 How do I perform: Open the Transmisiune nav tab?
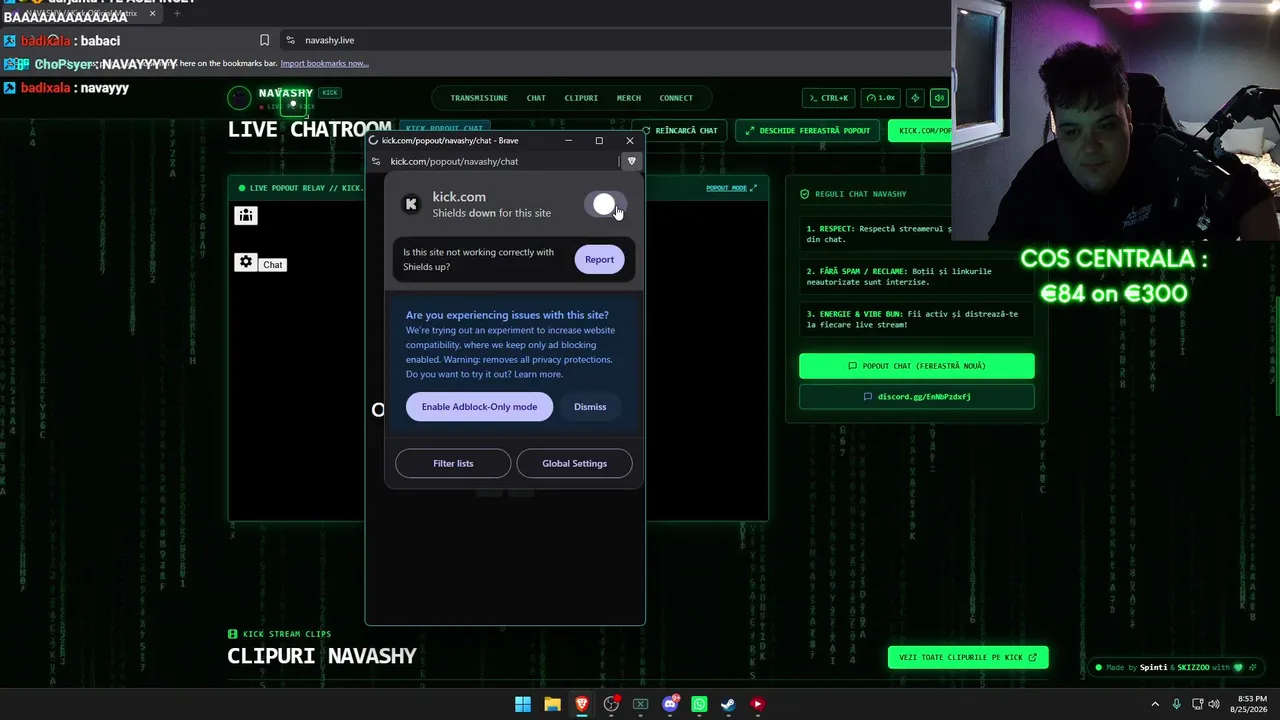tap(479, 98)
